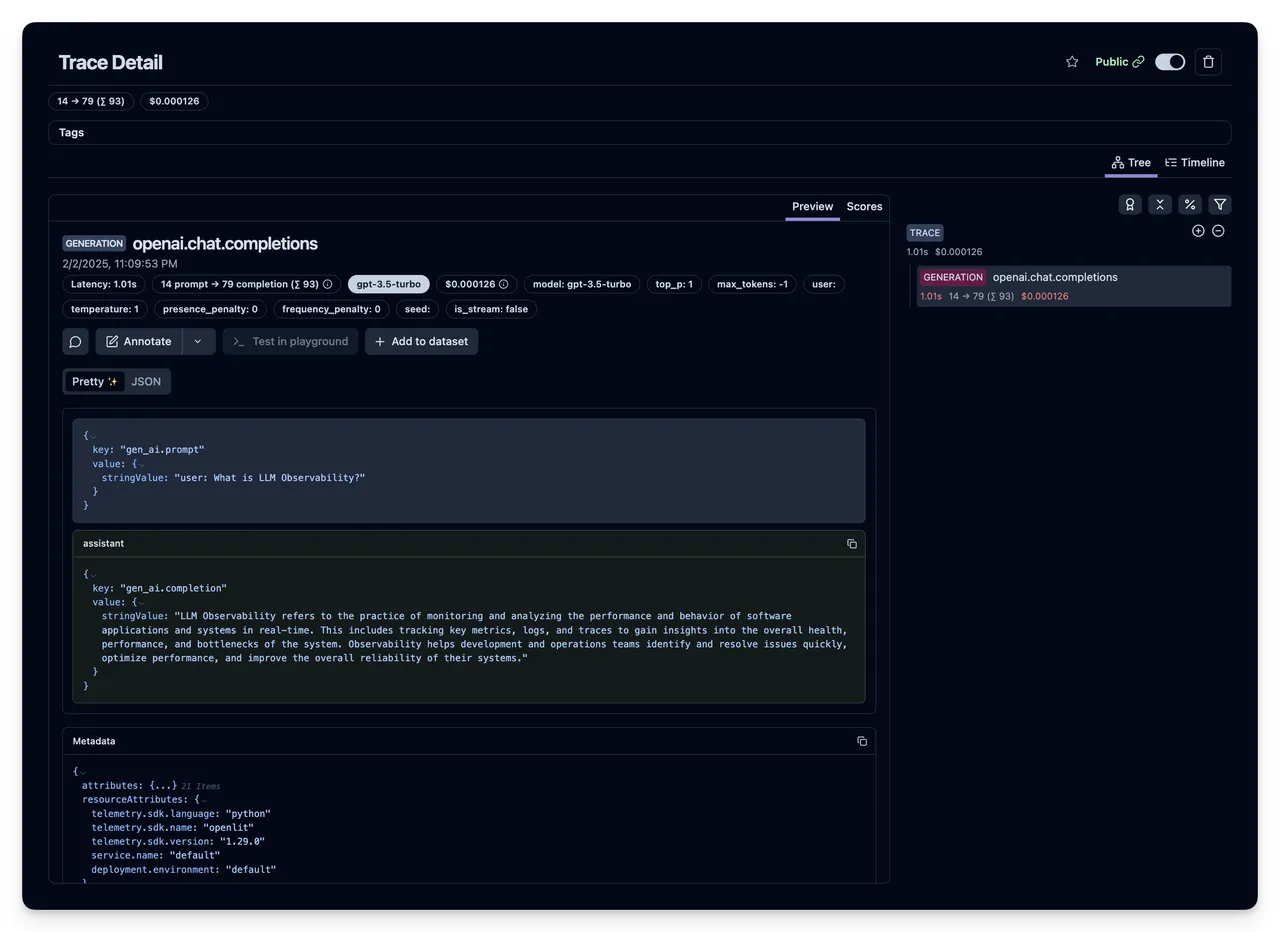
Task: Select the JSON view format
Action: pyautogui.click(x=146, y=382)
